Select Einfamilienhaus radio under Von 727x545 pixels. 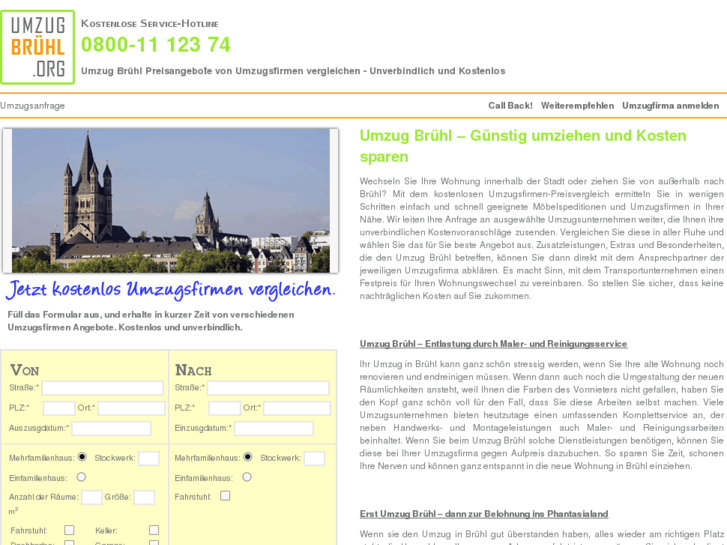[81, 477]
